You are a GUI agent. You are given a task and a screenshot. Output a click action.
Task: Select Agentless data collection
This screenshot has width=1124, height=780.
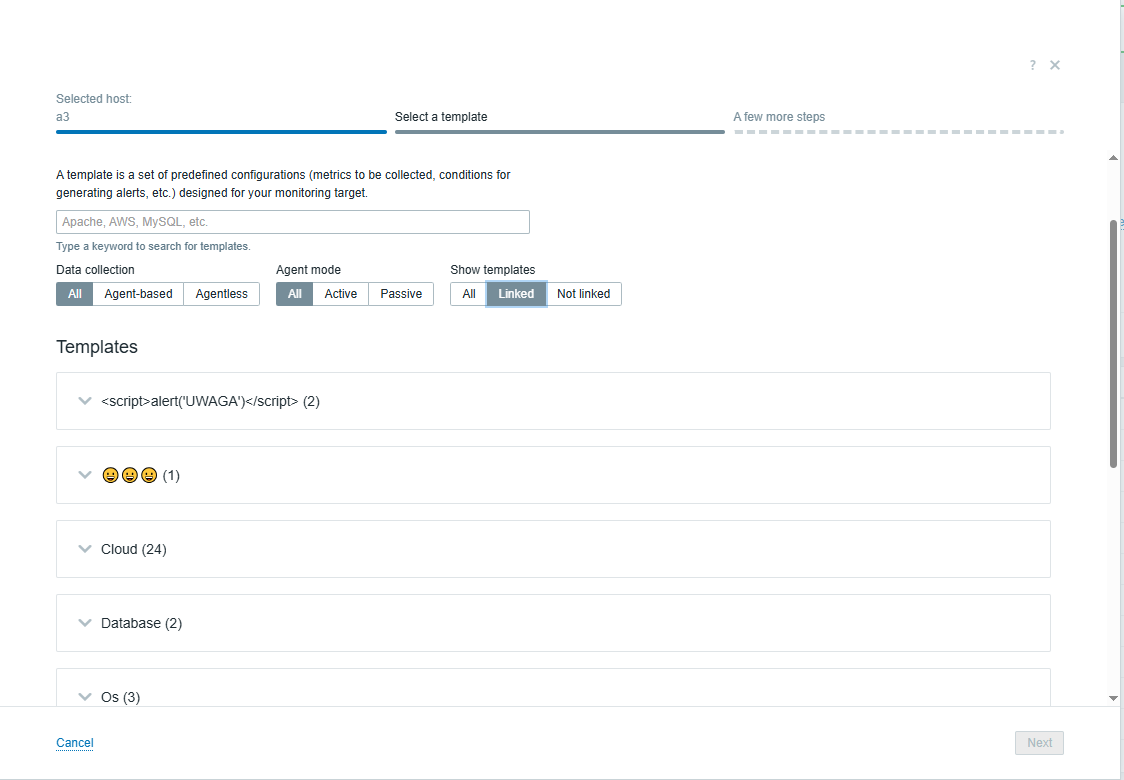[222, 294]
